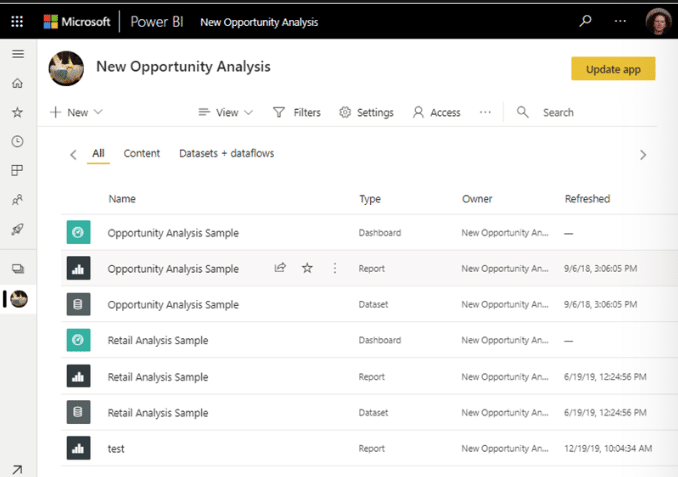This screenshot has height=477, width=678.
Task: Open the toolbar ellipsis next to Access
Action: pos(485,112)
